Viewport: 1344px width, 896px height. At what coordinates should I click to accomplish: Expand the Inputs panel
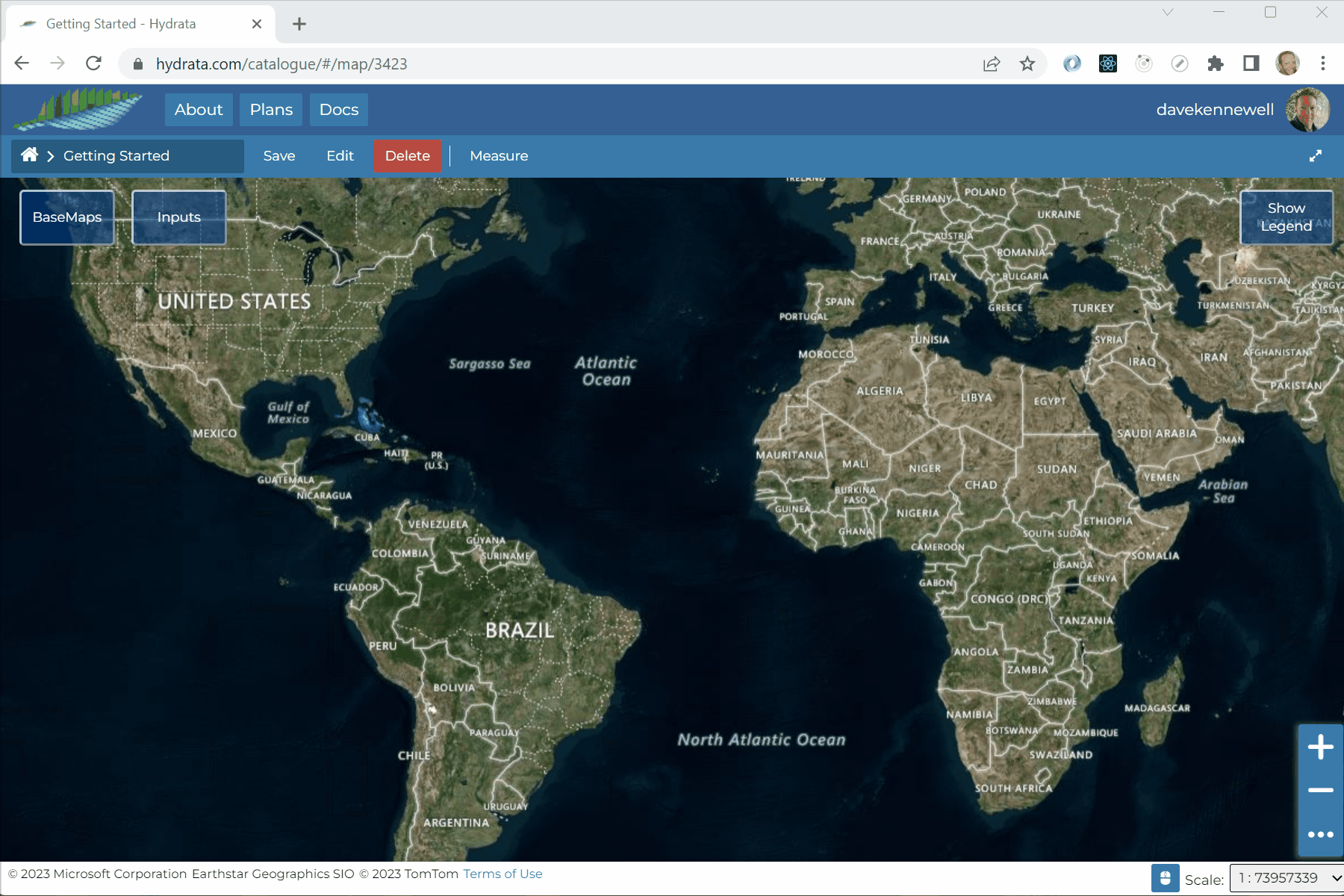click(x=179, y=217)
